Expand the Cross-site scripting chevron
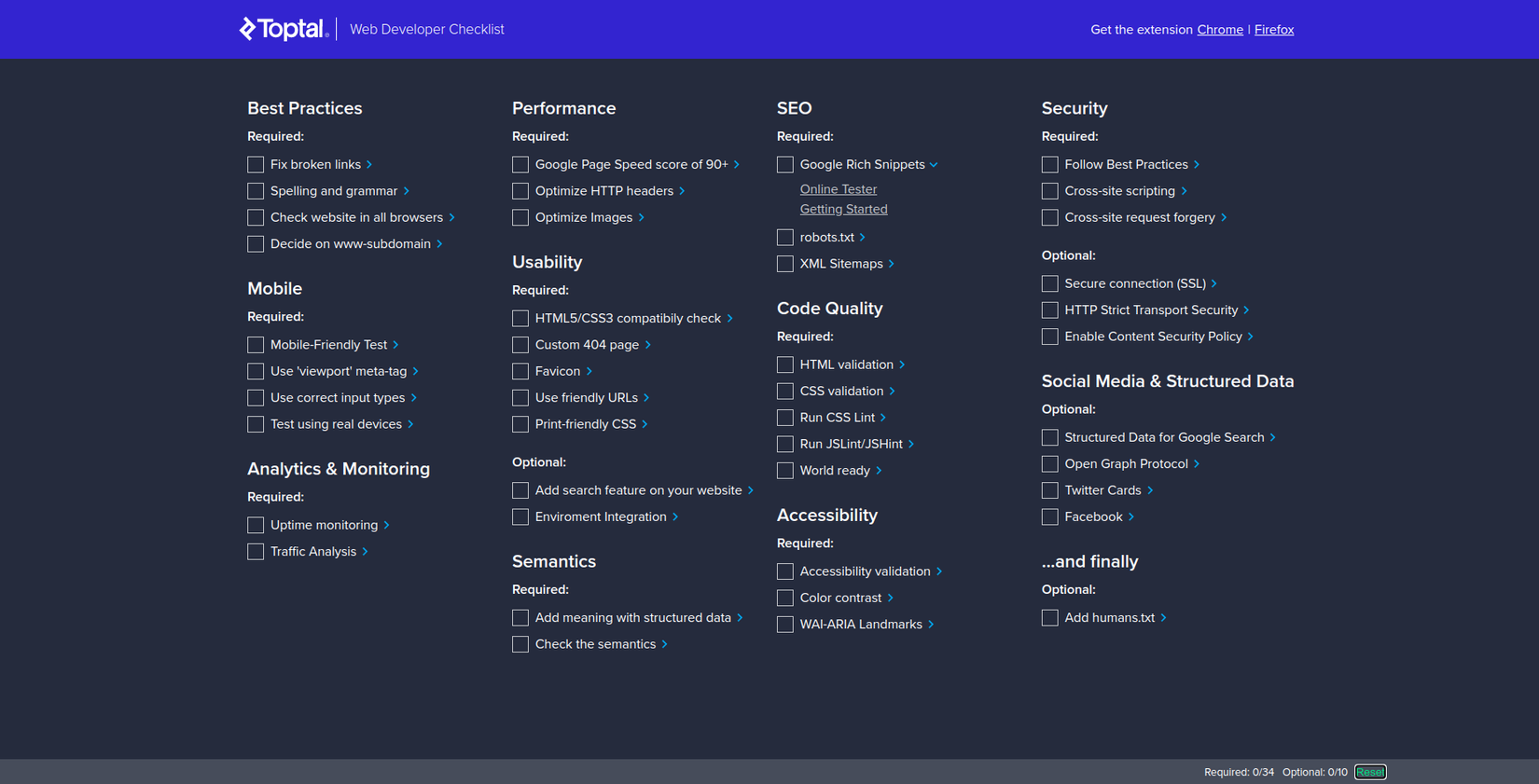 [1185, 191]
